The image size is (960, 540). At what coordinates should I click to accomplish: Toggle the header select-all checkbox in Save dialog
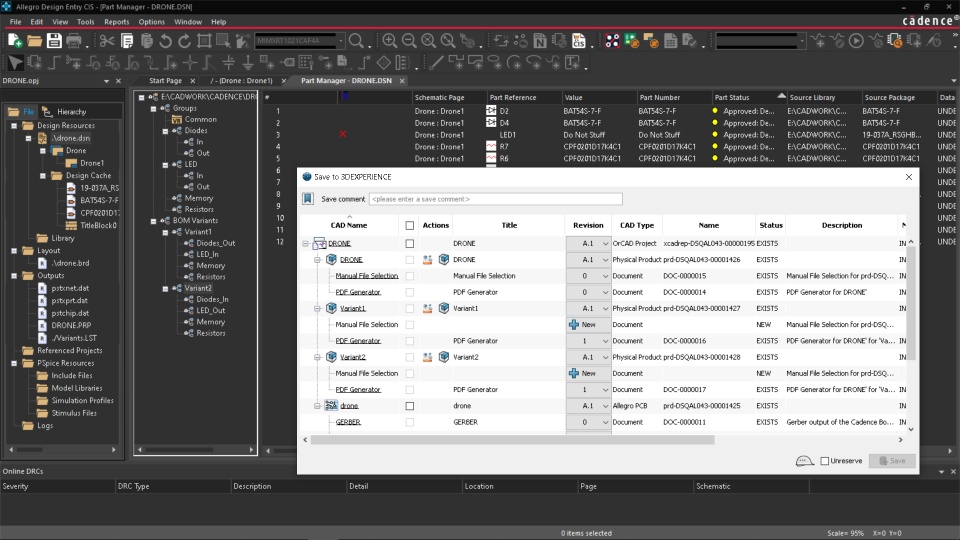coord(410,225)
